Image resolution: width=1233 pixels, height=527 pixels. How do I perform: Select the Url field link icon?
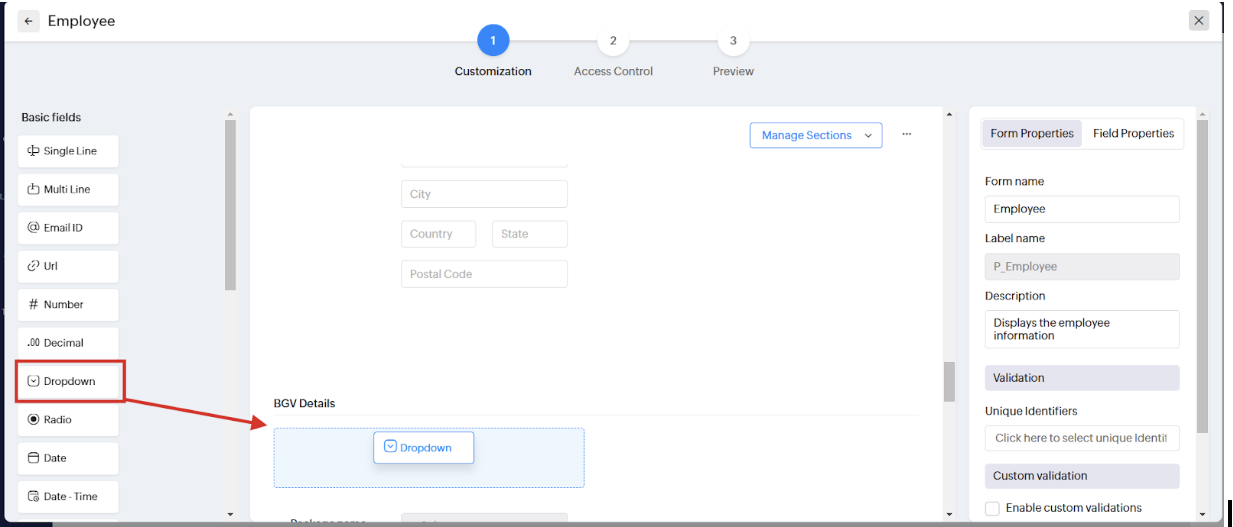click(33, 266)
